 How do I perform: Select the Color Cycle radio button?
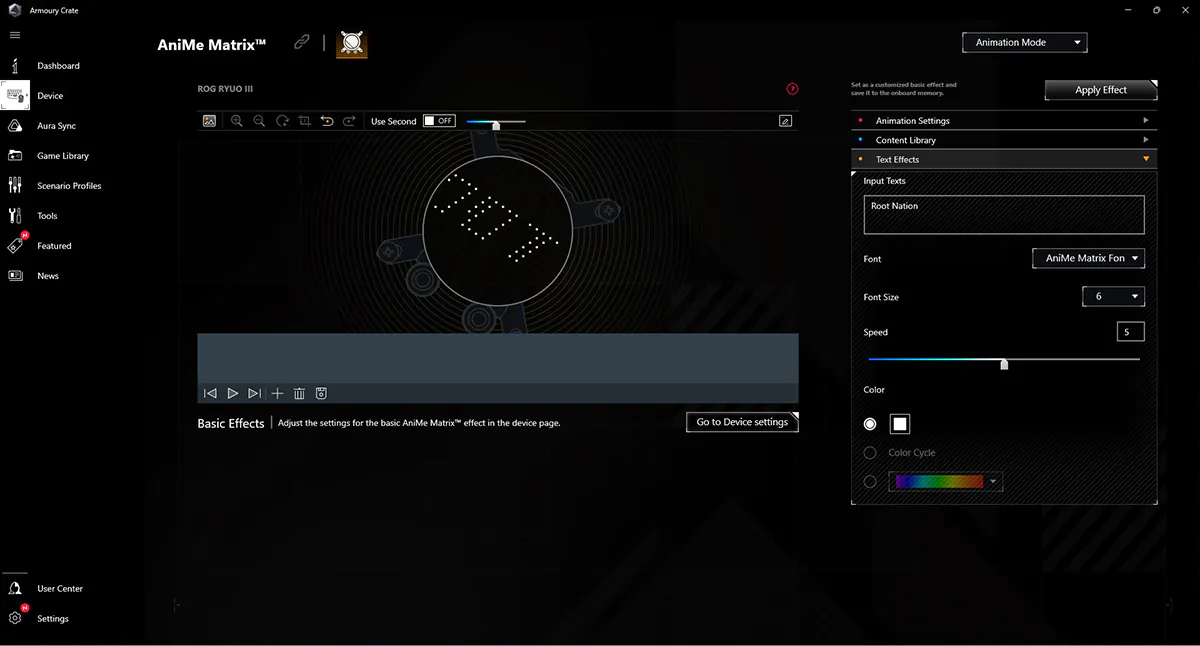tap(870, 453)
